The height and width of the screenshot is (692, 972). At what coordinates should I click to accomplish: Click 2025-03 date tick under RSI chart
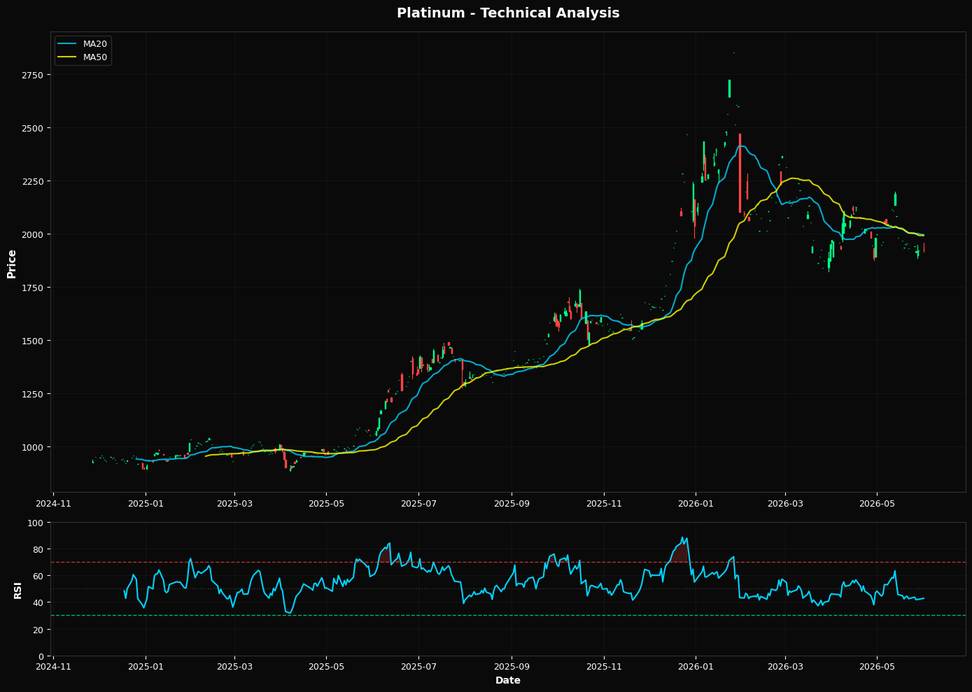pos(235,667)
